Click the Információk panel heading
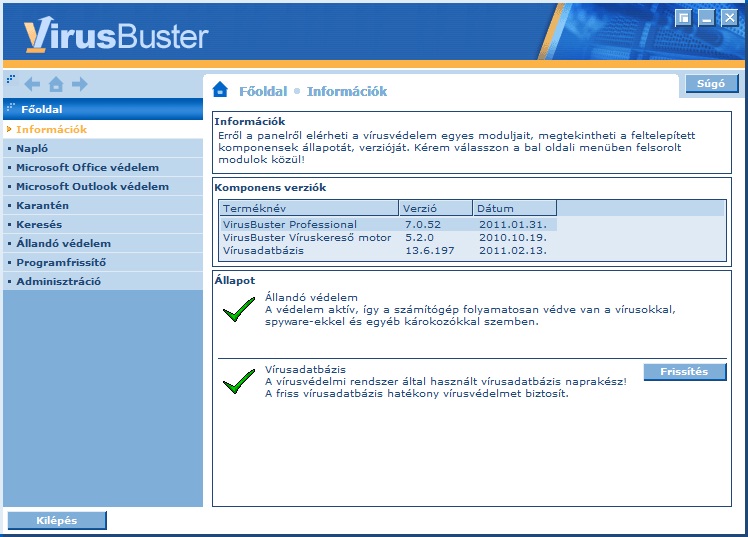The width and height of the screenshot is (748, 537). coord(249,121)
